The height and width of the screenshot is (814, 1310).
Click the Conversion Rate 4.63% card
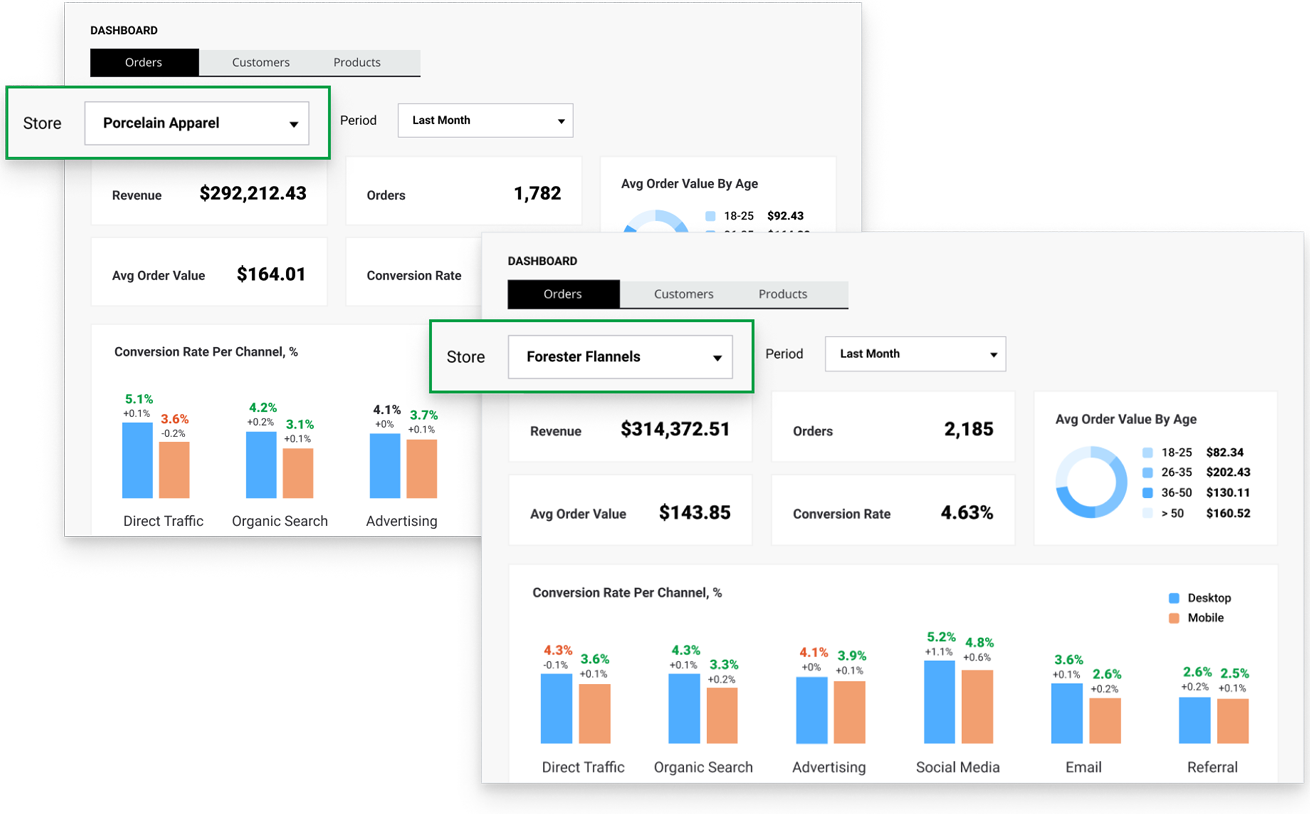pos(892,513)
